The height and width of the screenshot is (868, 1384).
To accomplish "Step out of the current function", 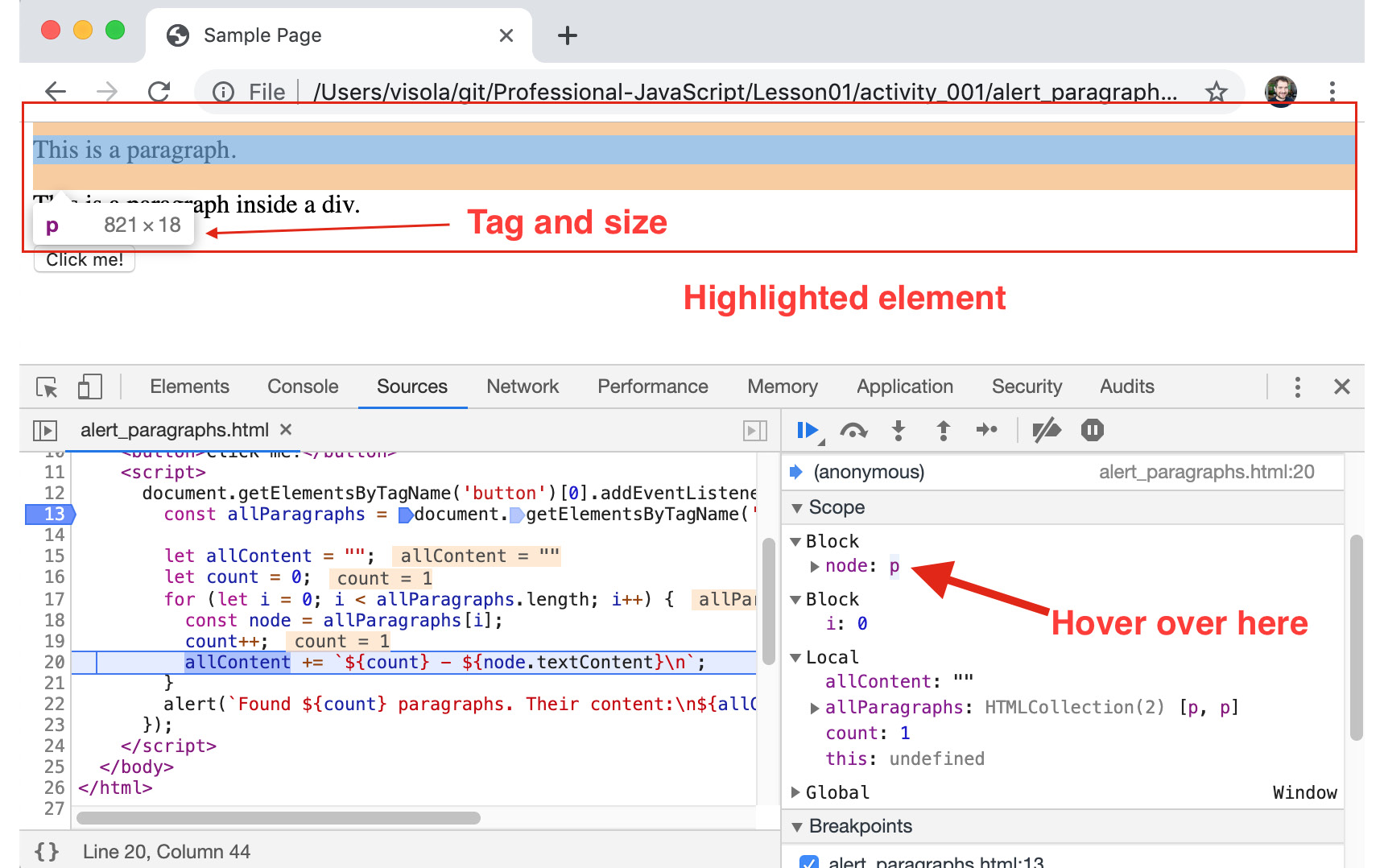I will [943, 431].
